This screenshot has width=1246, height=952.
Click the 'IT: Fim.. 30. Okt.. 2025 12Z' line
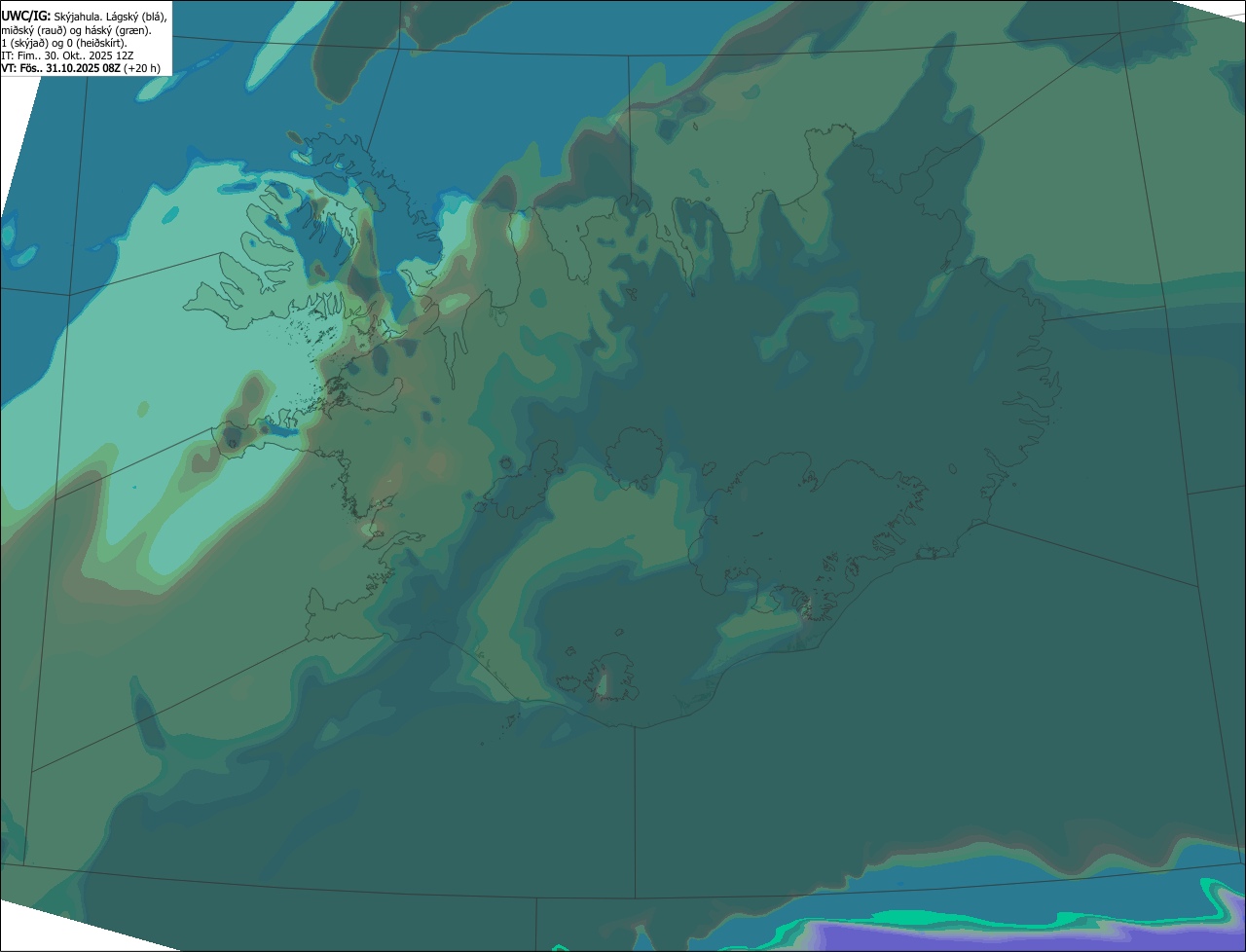click(x=68, y=55)
